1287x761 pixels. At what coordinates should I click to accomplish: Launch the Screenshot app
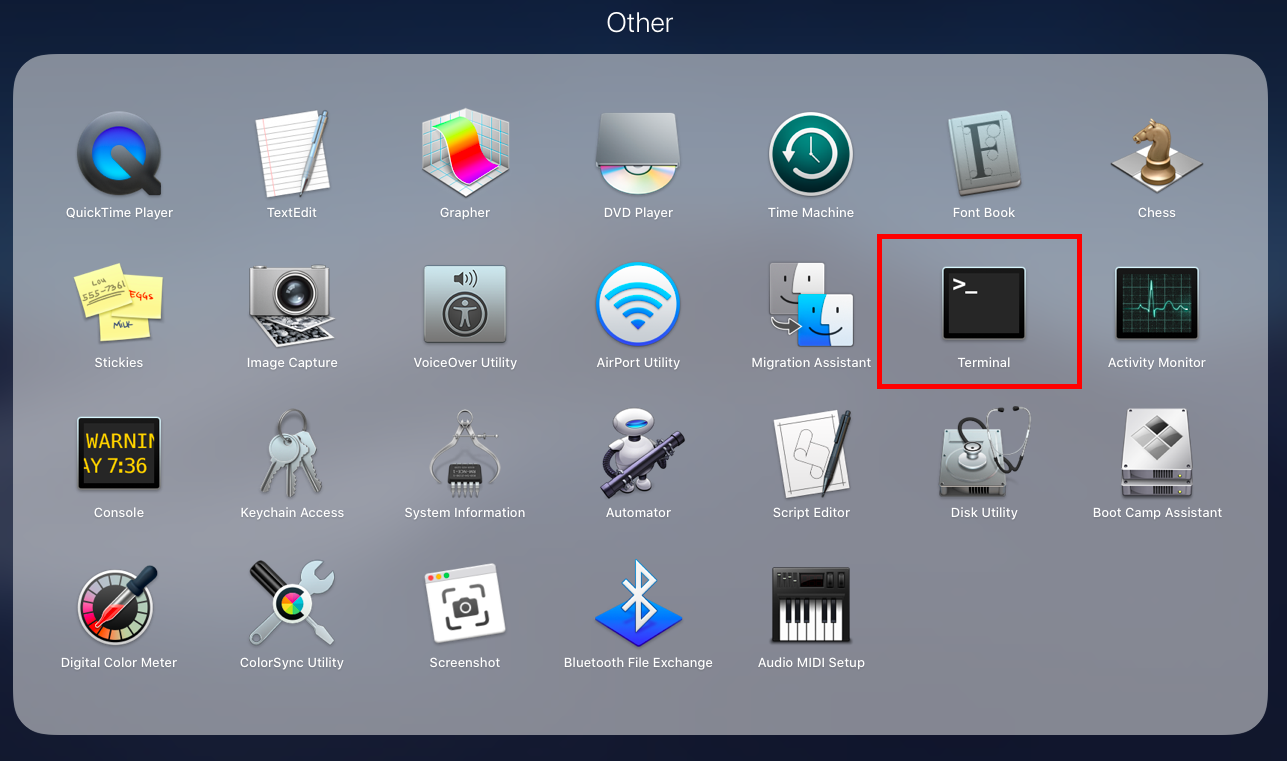pos(465,605)
